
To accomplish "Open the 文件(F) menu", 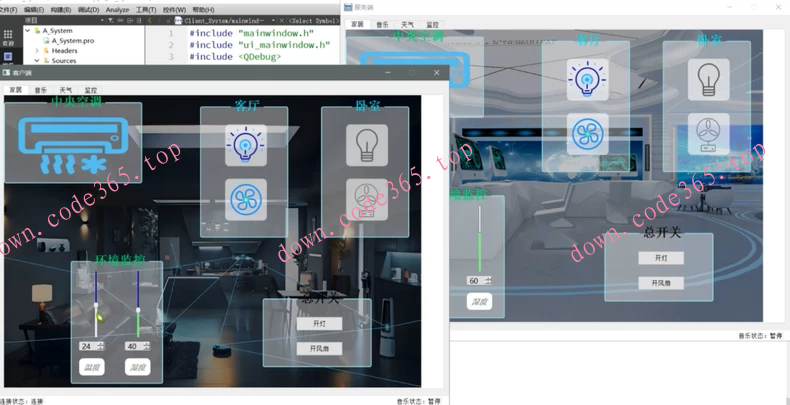I will [8, 10].
